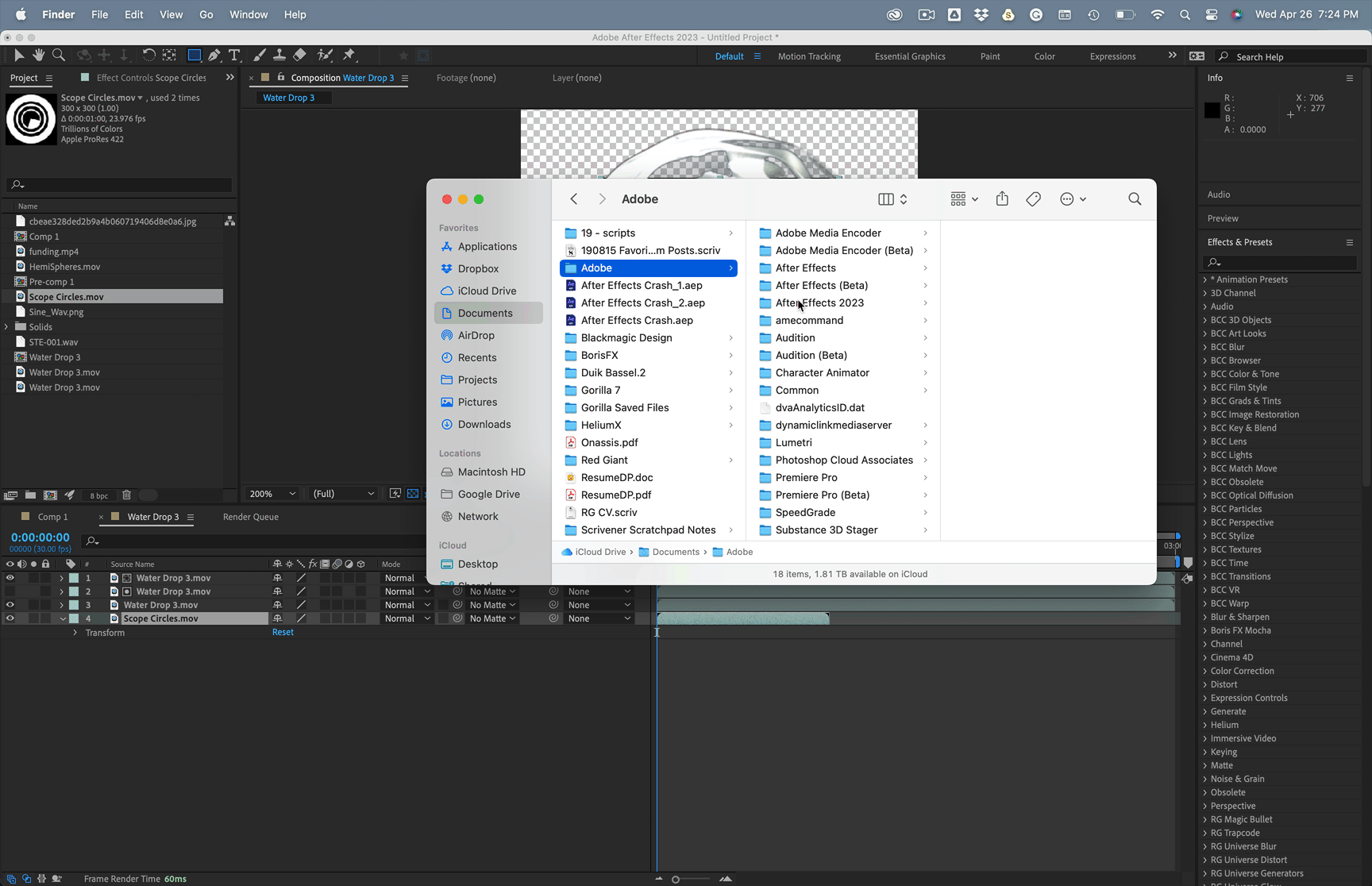Show layer 2 Water Drop 3.mov
The width and height of the screenshot is (1372, 886).
tap(10, 591)
